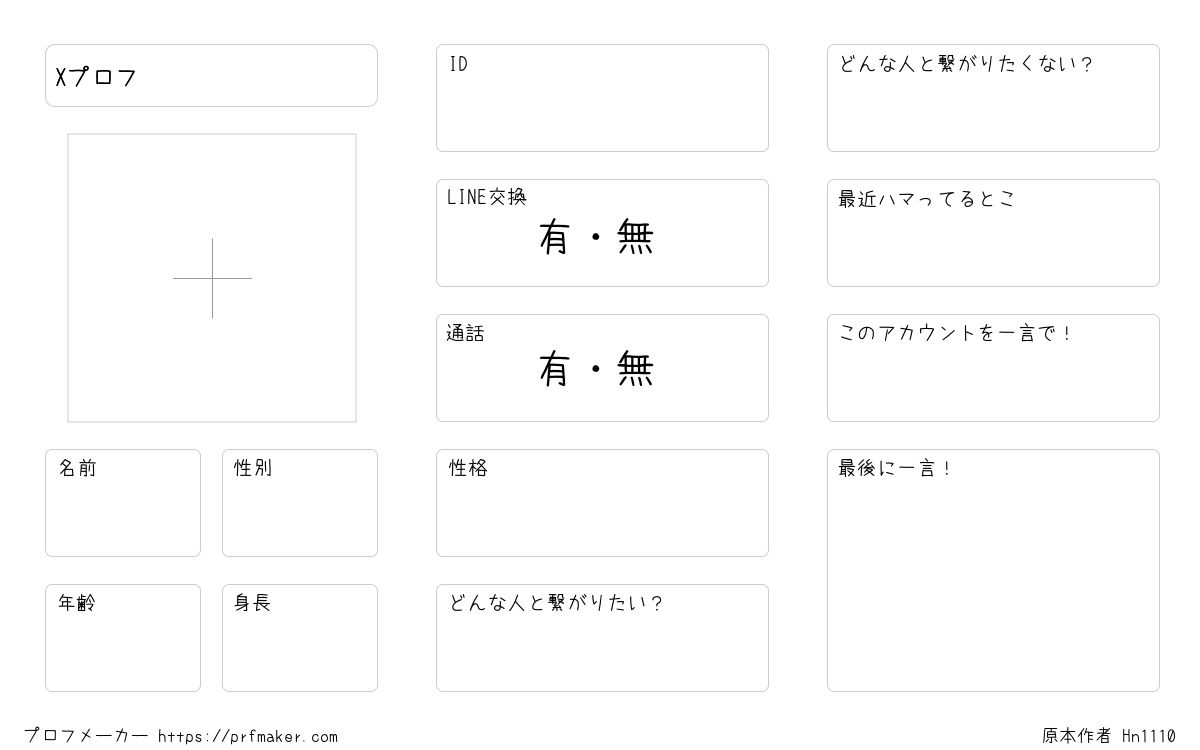
Task: Click the 性格 text box
Action: [x=602, y=503]
